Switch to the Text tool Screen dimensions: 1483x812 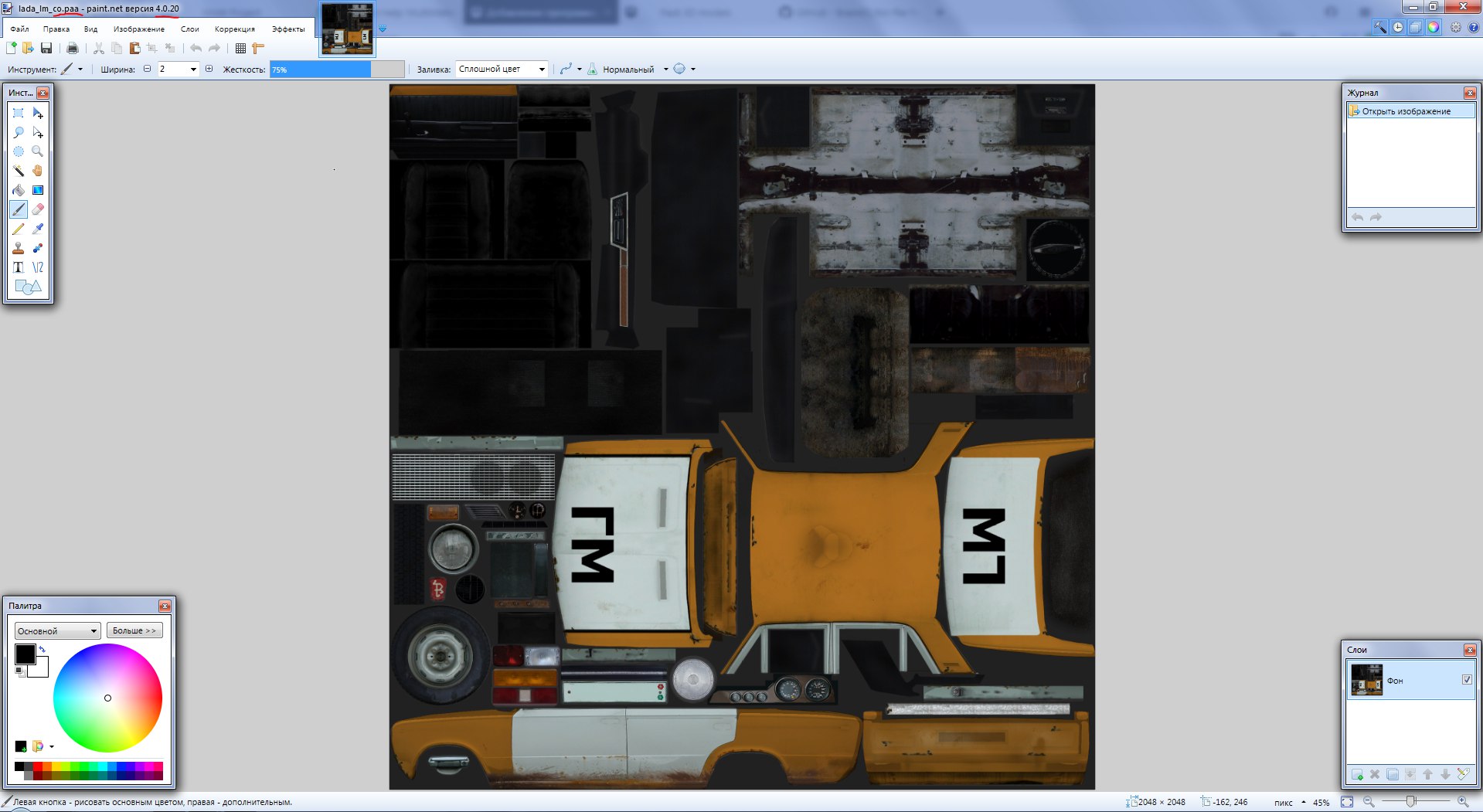(x=19, y=267)
